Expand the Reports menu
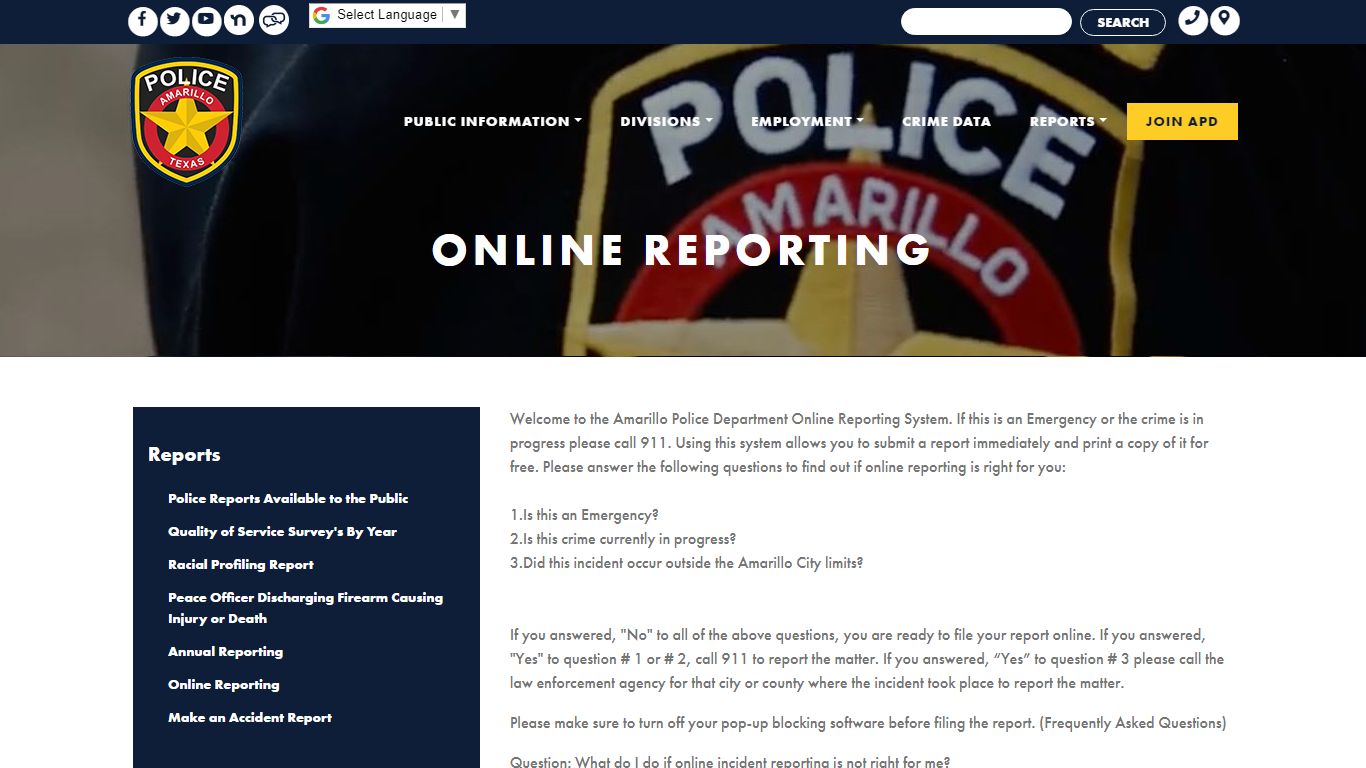 [1068, 121]
